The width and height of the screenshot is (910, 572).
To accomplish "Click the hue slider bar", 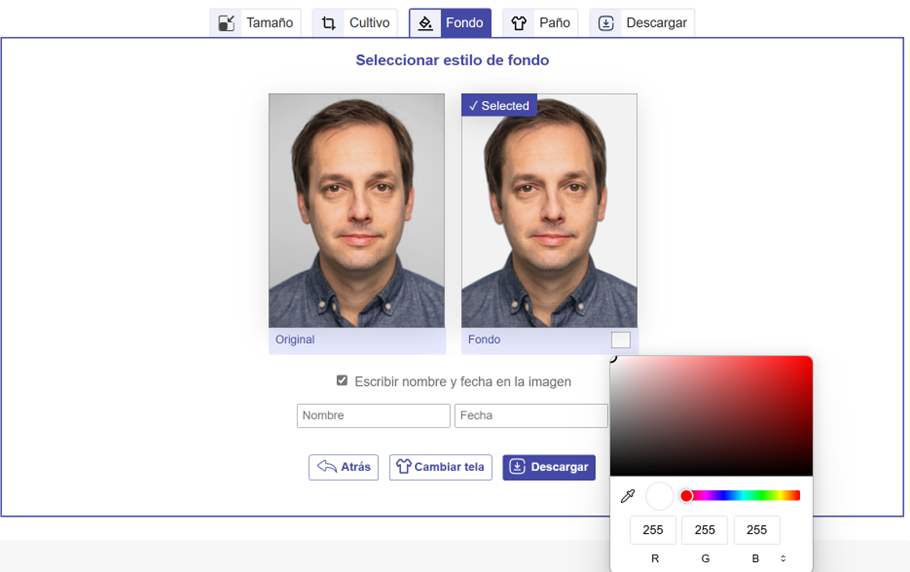I will click(x=743, y=495).
